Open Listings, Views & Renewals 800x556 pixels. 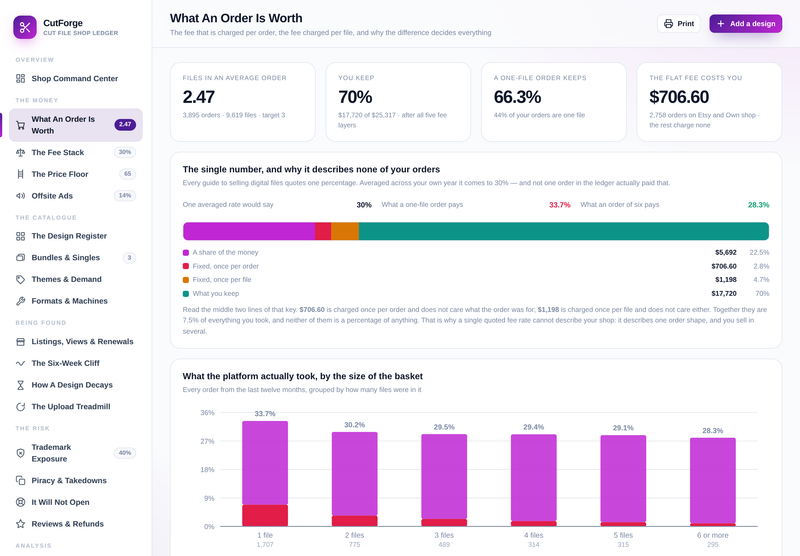(x=76, y=342)
